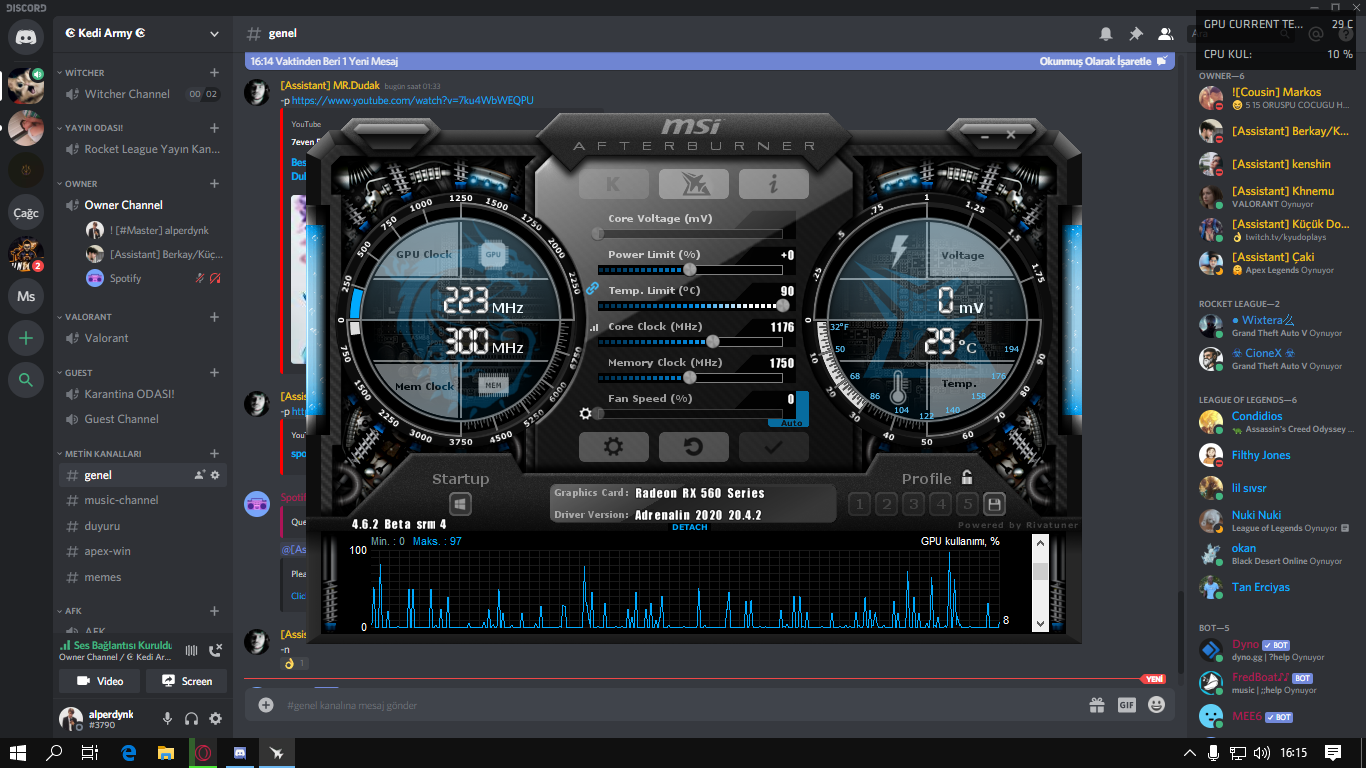This screenshot has height=768, width=1366.
Task: Select Afterburner profile slot 5
Action: pos(967,504)
